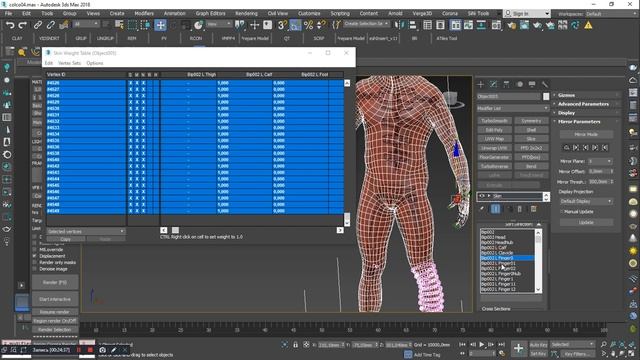Click the Symmetry modifier button

531,121
